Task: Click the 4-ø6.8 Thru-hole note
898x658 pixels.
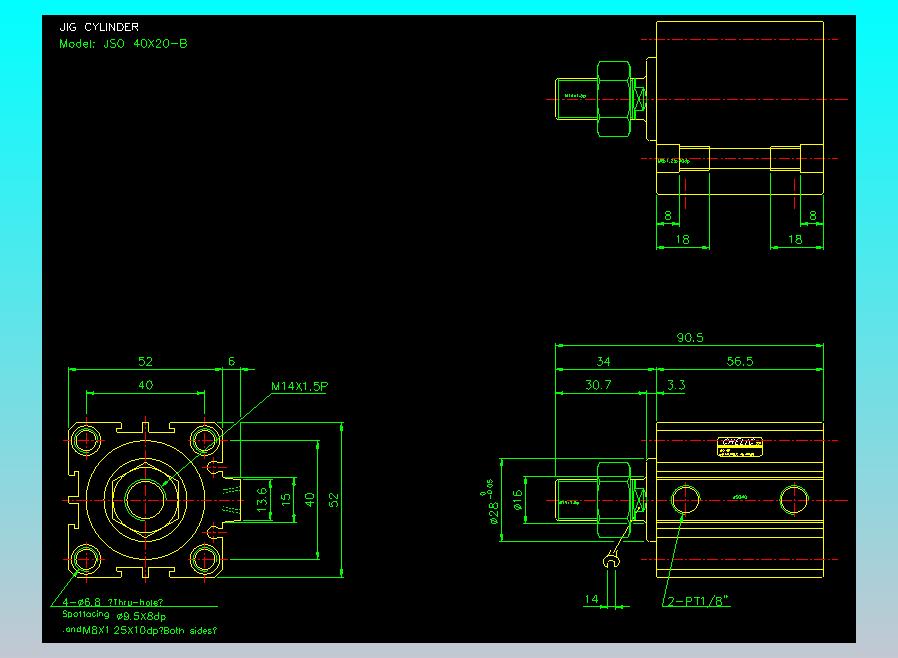Action: coord(113,602)
